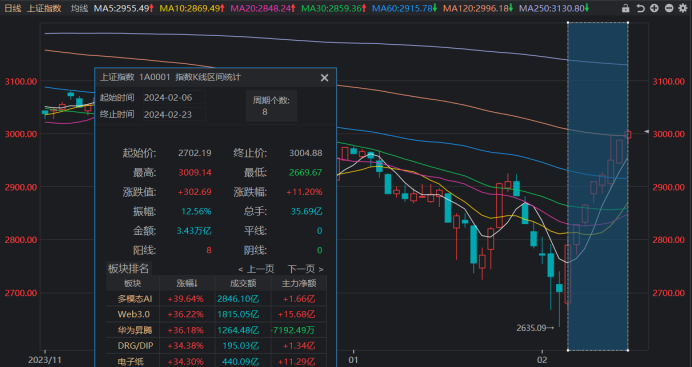Click the MA5:2955.49 indicator

pyautogui.click(x=124, y=8)
